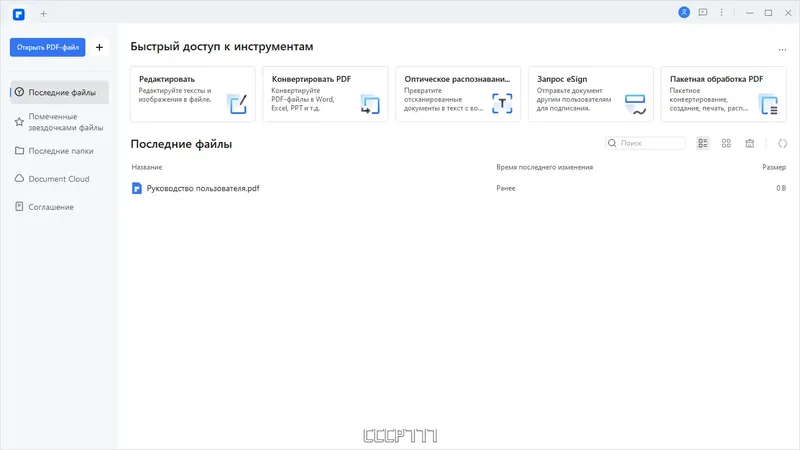Click the OCR text recognition icon
Viewport: 800px width, 450px height.
pyautogui.click(x=502, y=104)
